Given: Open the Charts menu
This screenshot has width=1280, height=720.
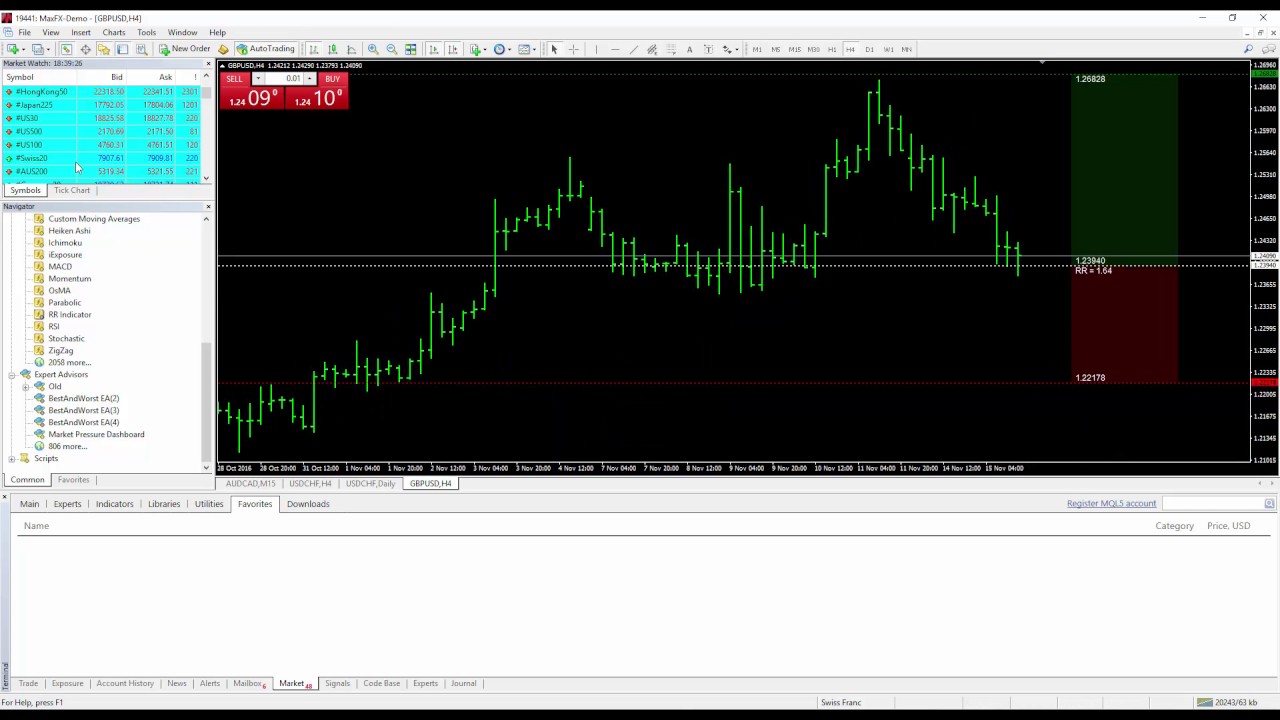Looking at the screenshot, I should pos(113,32).
